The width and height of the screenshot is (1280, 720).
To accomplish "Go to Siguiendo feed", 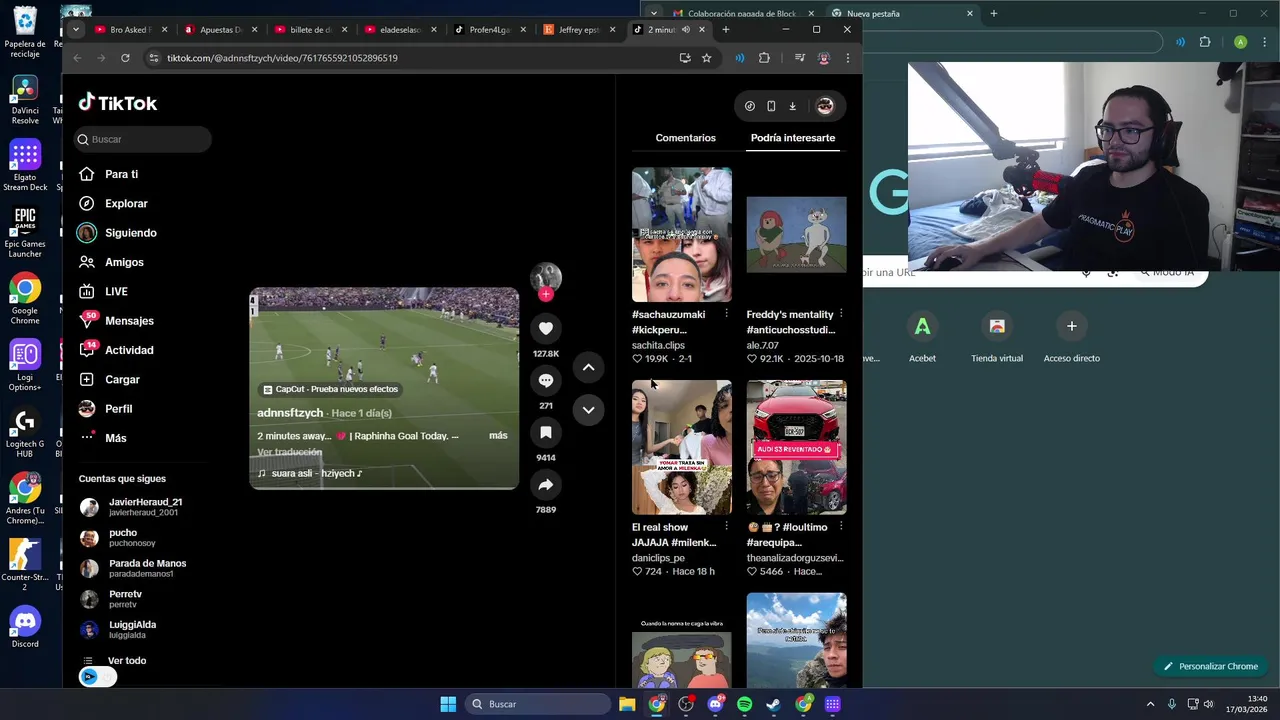I will coord(130,233).
